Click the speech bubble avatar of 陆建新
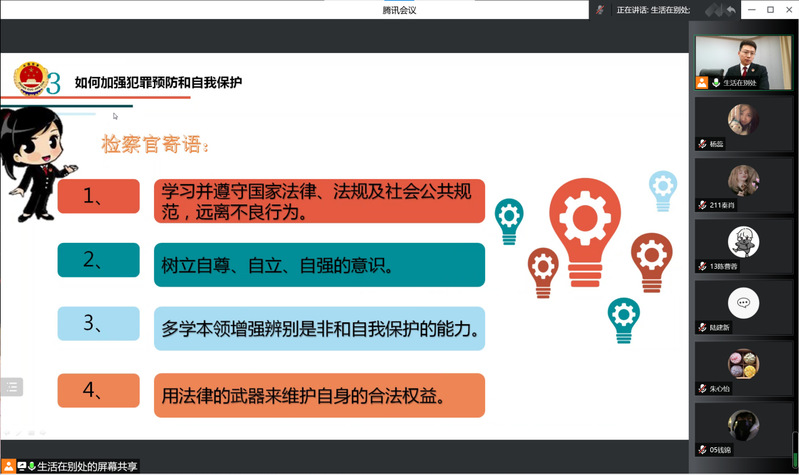The height and width of the screenshot is (475, 799). [742, 302]
